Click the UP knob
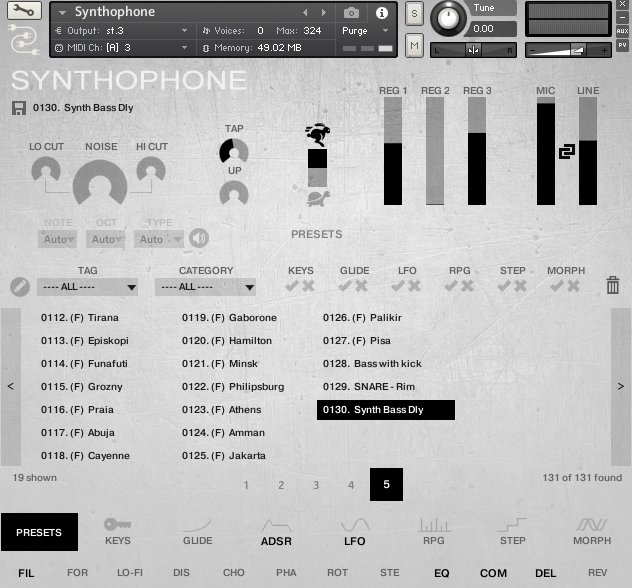632x588 pixels. click(x=234, y=193)
